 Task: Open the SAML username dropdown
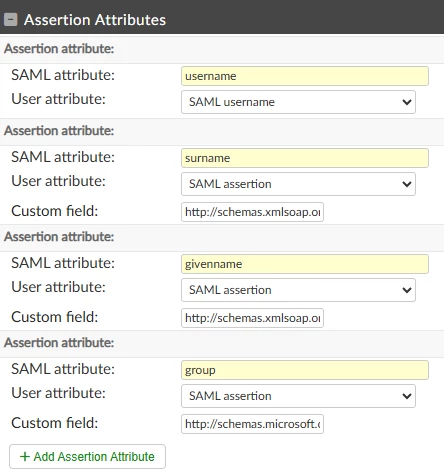[x=298, y=102]
